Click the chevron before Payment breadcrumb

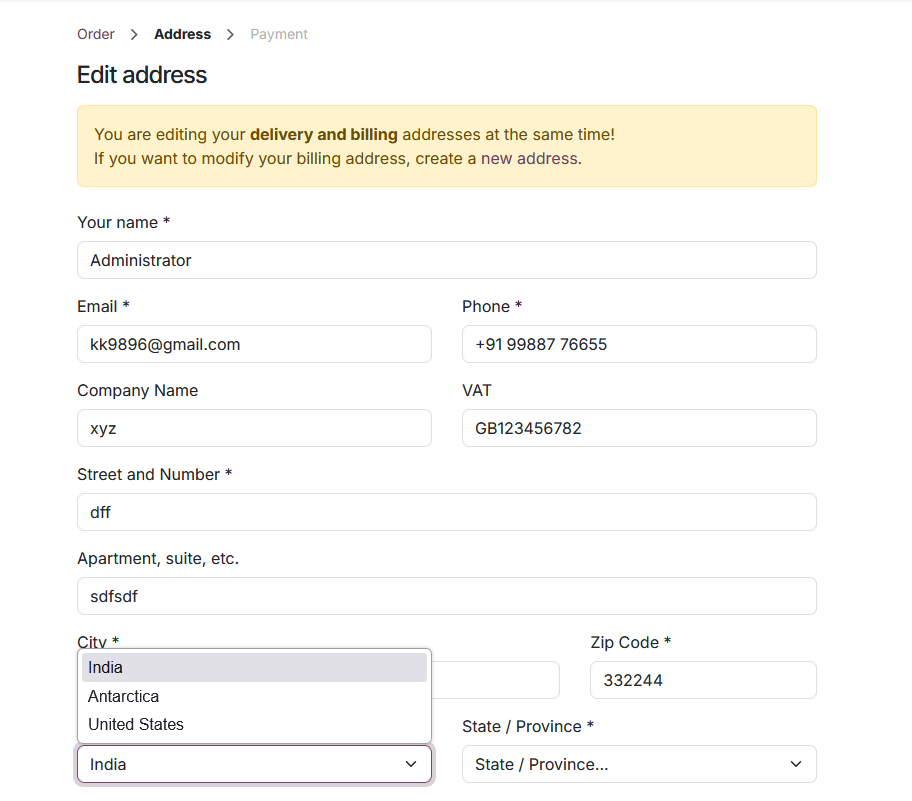230,34
